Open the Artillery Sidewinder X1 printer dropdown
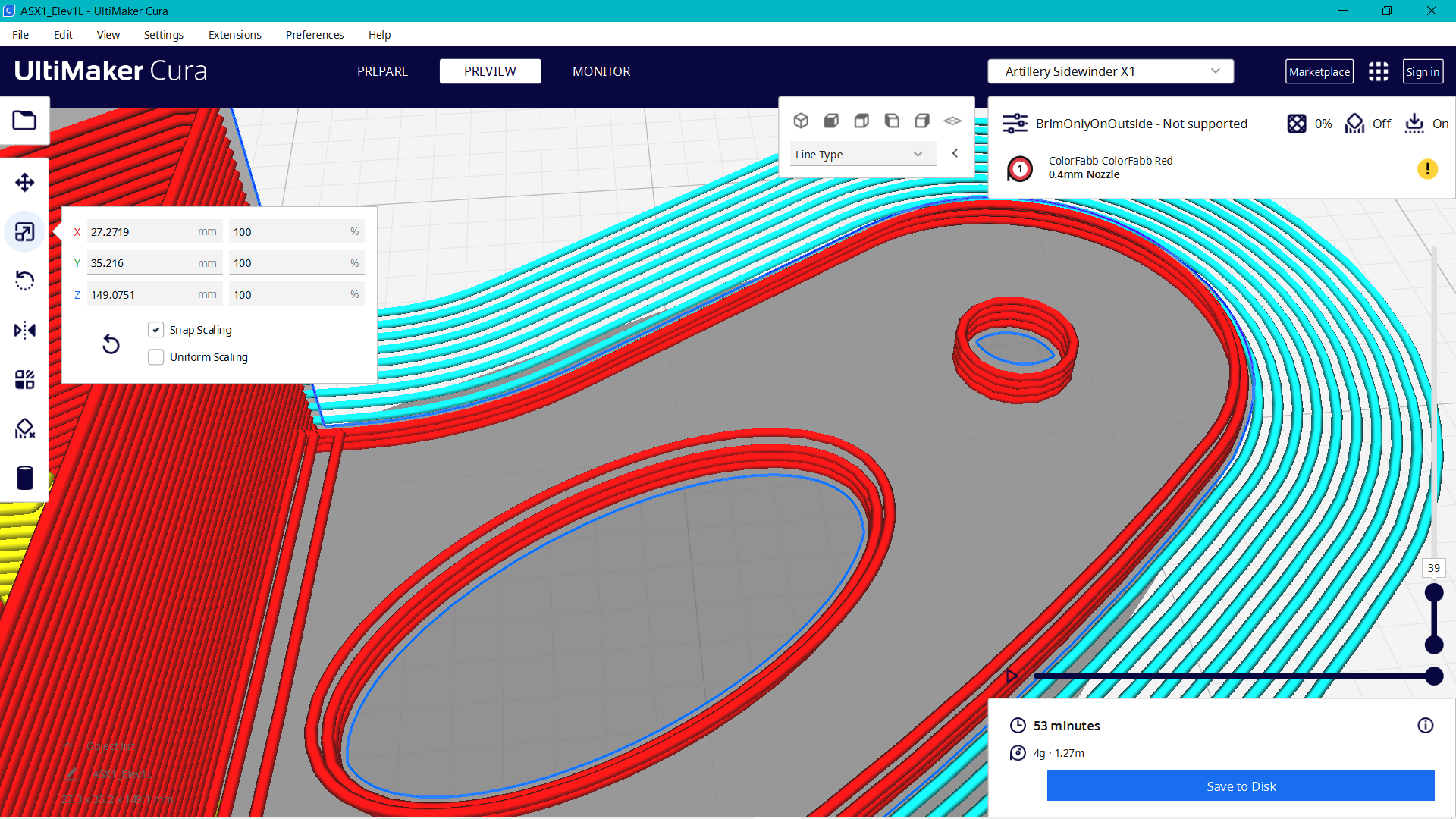Image resolution: width=1456 pixels, height=819 pixels. [1109, 71]
